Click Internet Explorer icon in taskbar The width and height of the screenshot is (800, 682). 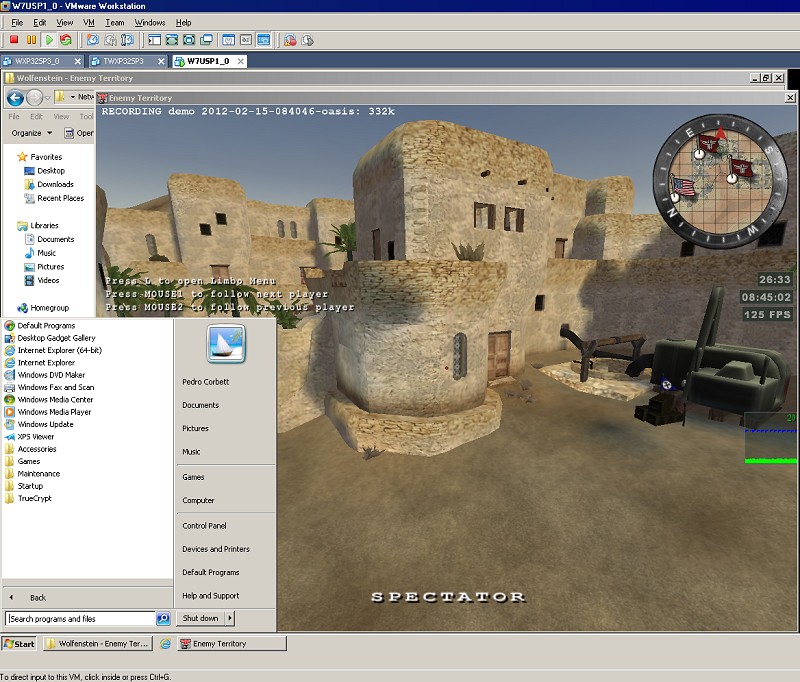tap(165, 644)
